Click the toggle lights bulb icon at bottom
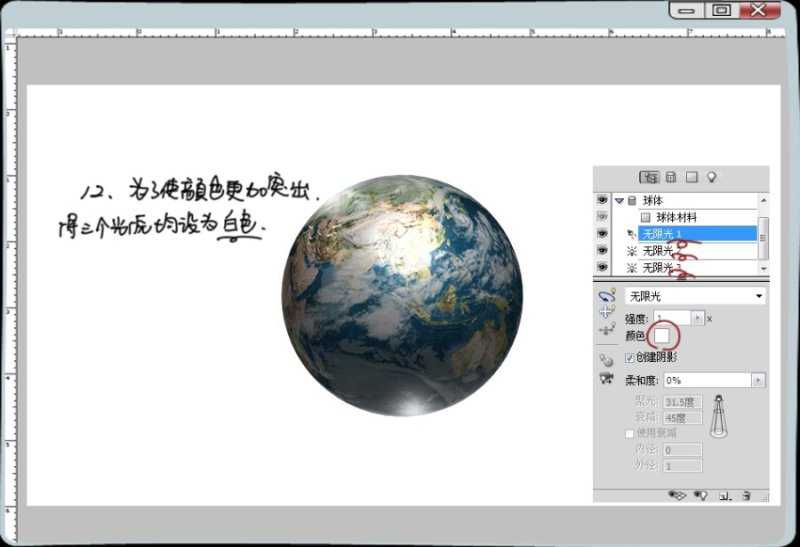 pos(701,495)
